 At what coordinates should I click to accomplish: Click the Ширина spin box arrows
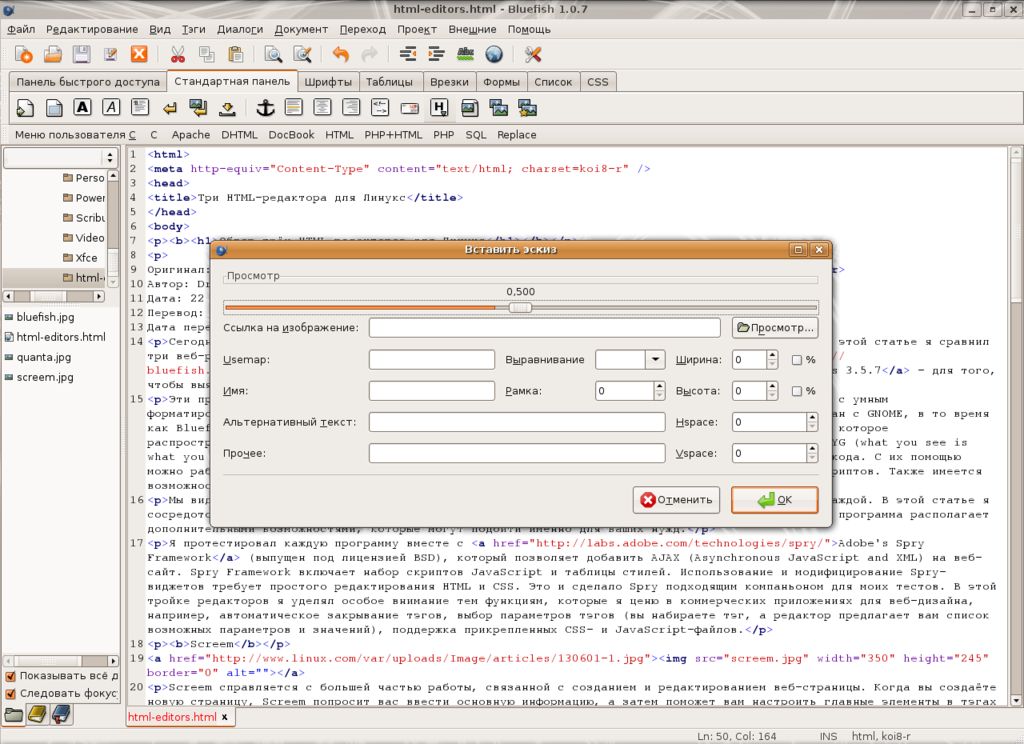click(x=773, y=359)
